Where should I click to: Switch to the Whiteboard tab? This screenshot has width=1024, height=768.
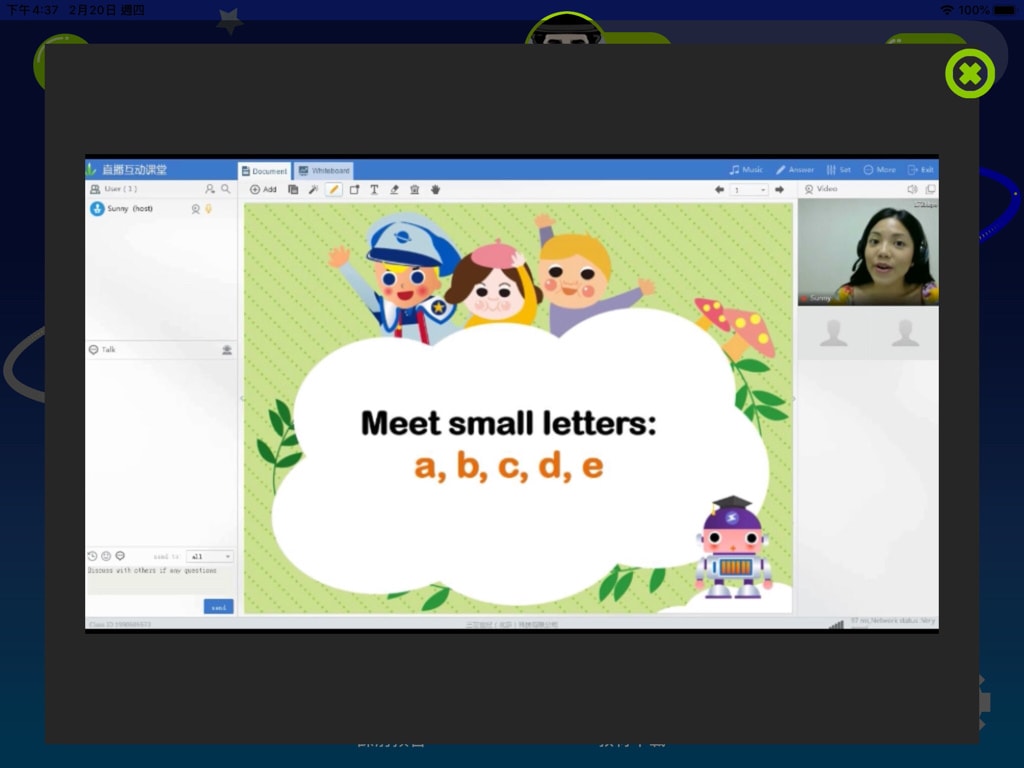pos(324,171)
